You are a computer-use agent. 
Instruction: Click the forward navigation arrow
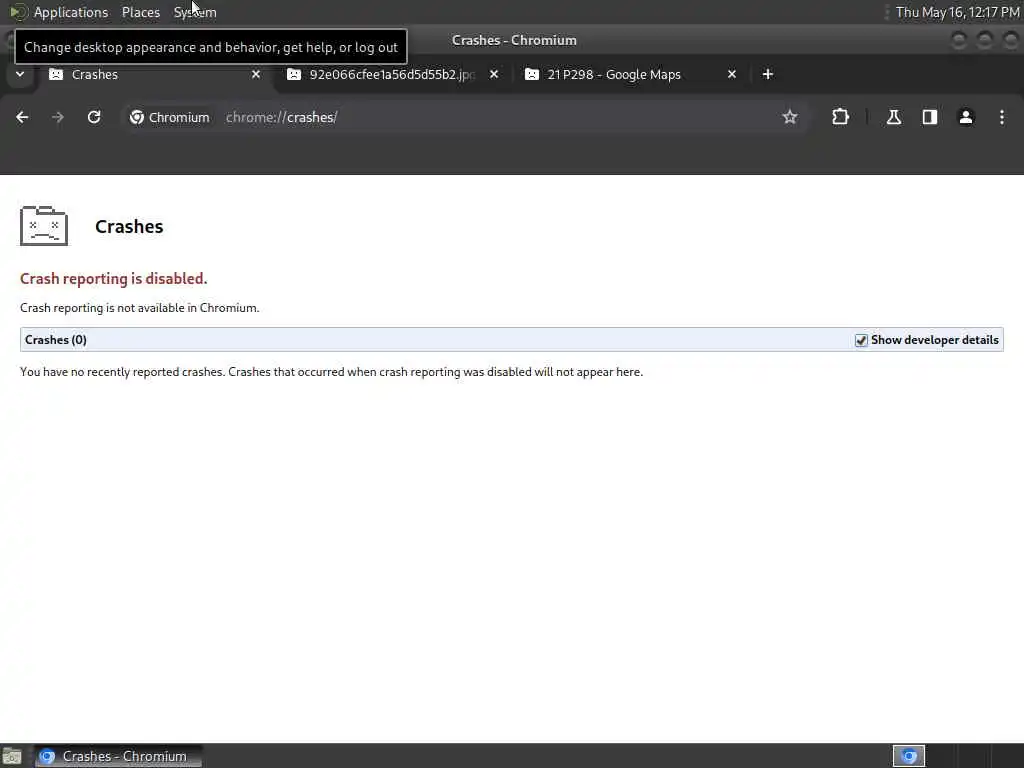[58, 117]
